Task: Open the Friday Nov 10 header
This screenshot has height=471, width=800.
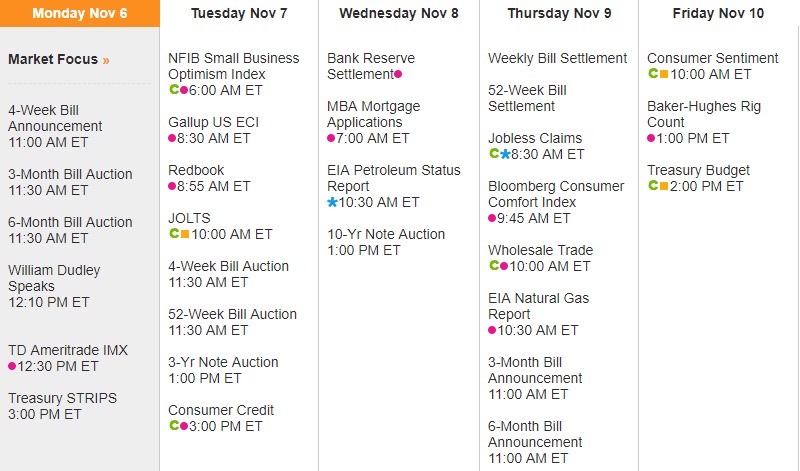Action: [718, 13]
